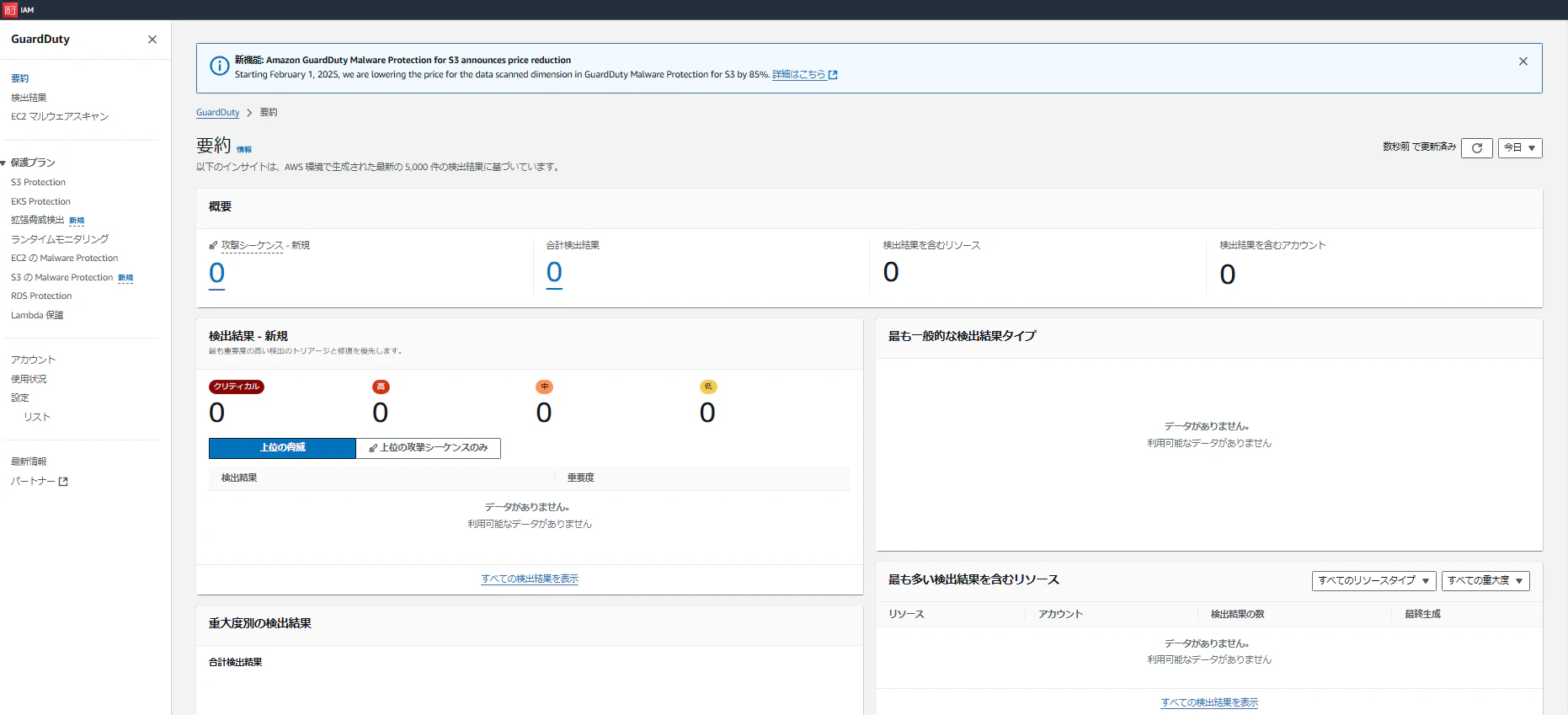This screenshot has width=1568, height=715.
Task: Refresh the summary with the reload icon
Action: [x=1477, y=148]
